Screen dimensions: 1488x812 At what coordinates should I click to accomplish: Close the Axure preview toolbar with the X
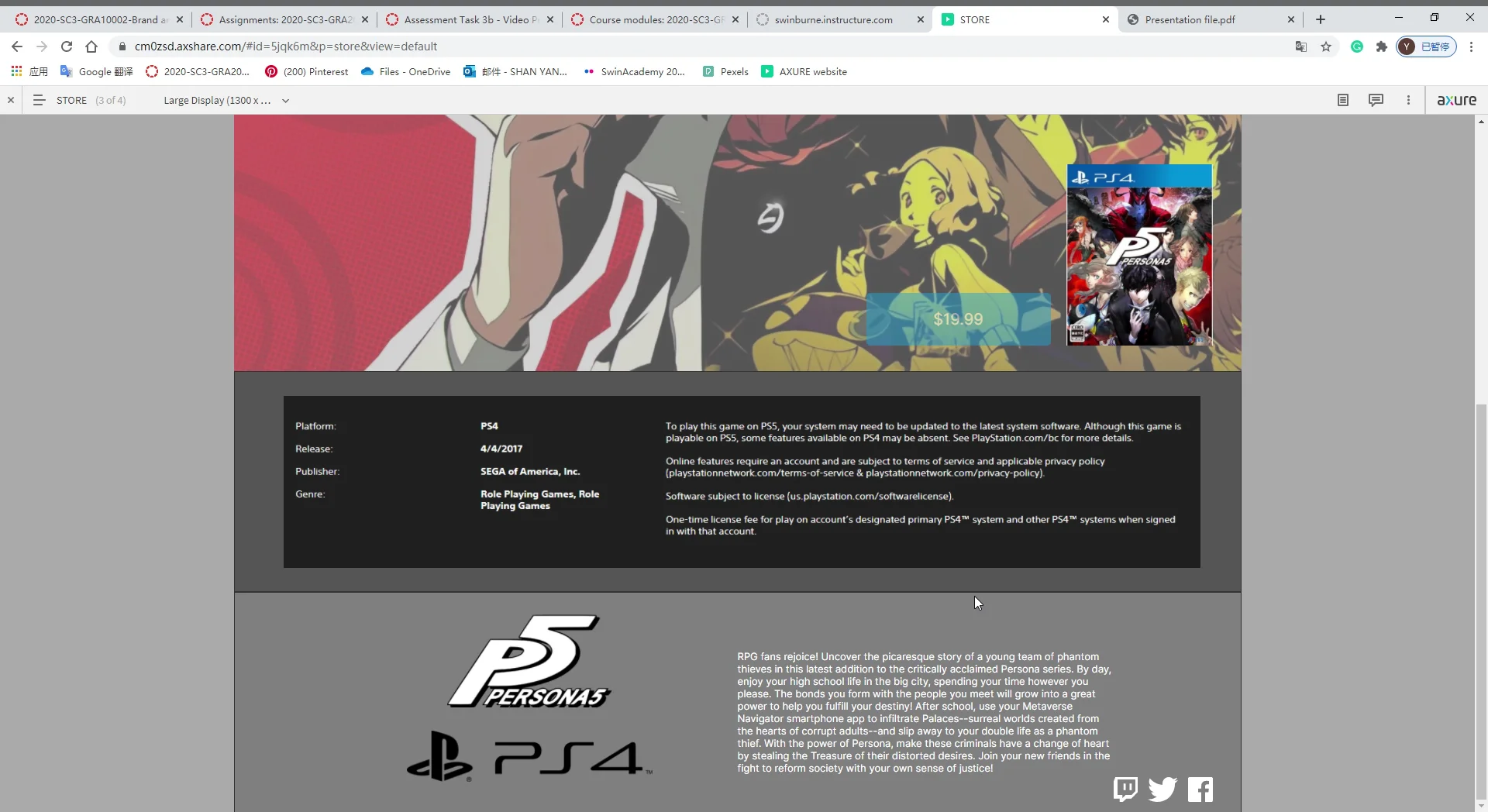coord(11,100)
